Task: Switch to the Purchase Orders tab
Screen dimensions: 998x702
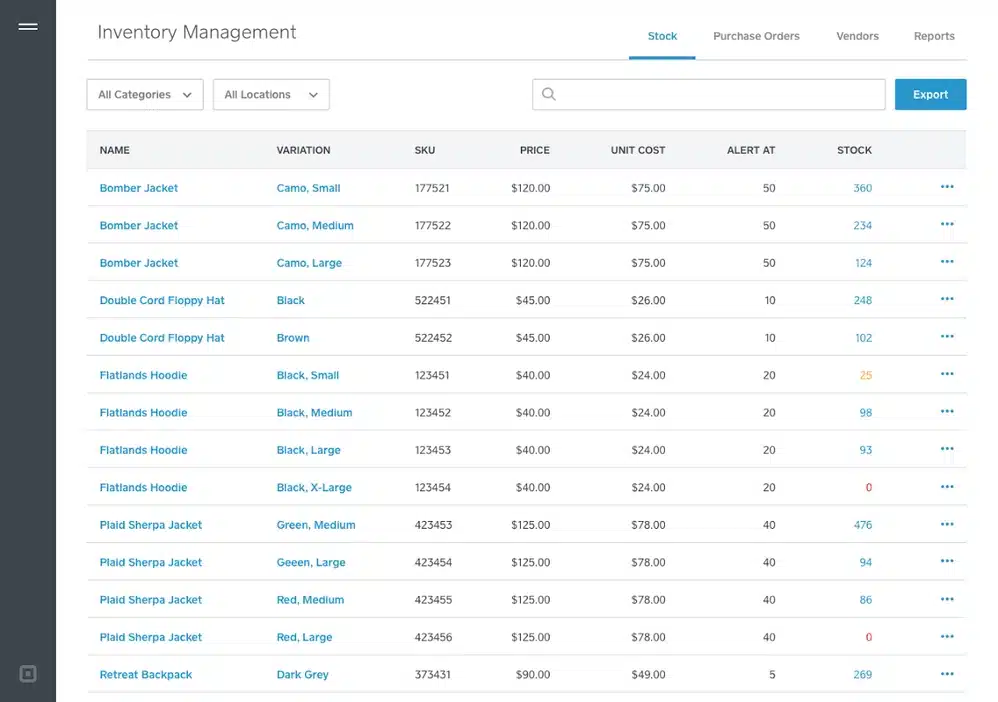Action: point(756,36)
